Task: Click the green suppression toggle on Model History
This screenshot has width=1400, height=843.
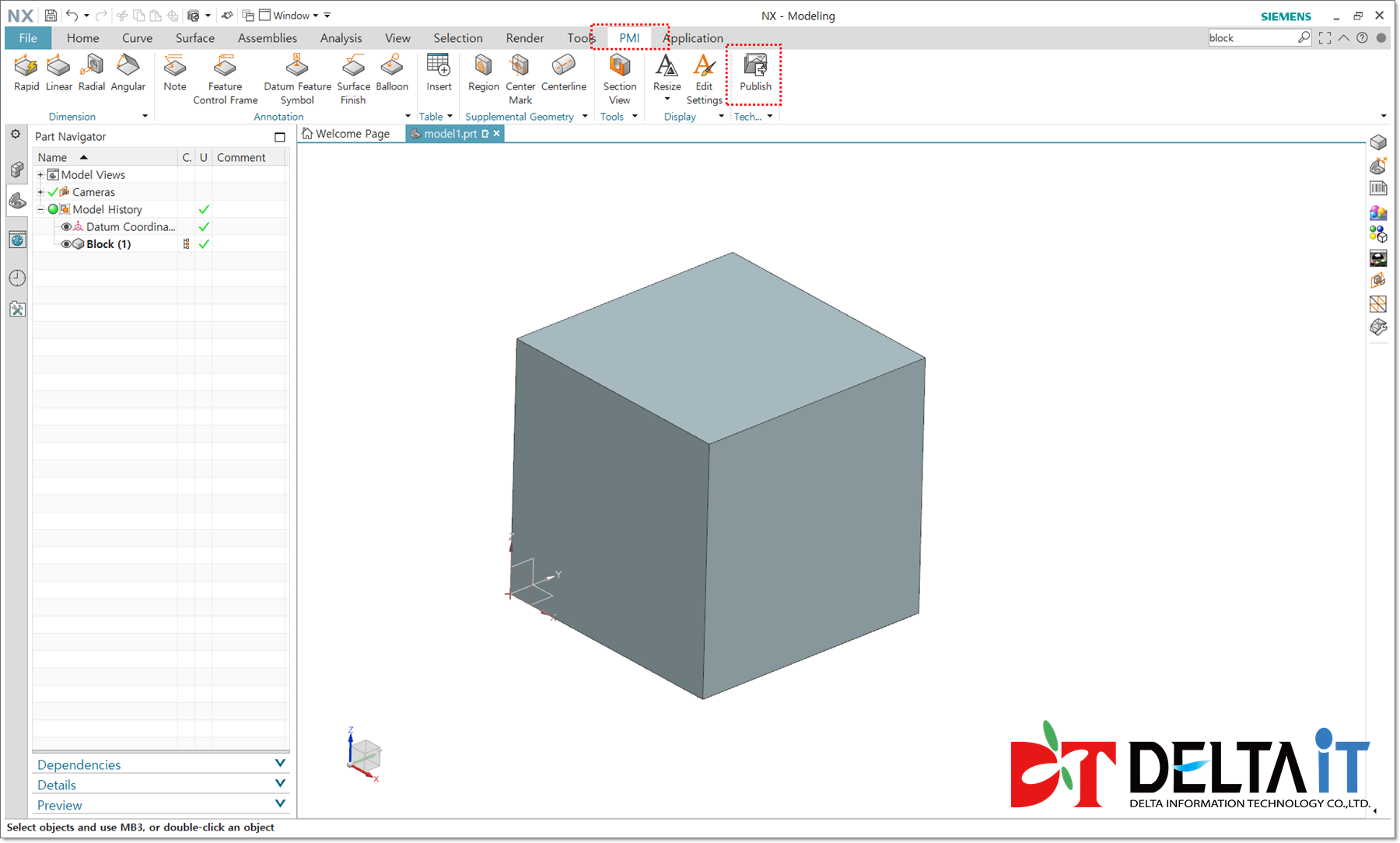Action: (x=52, y=209)
